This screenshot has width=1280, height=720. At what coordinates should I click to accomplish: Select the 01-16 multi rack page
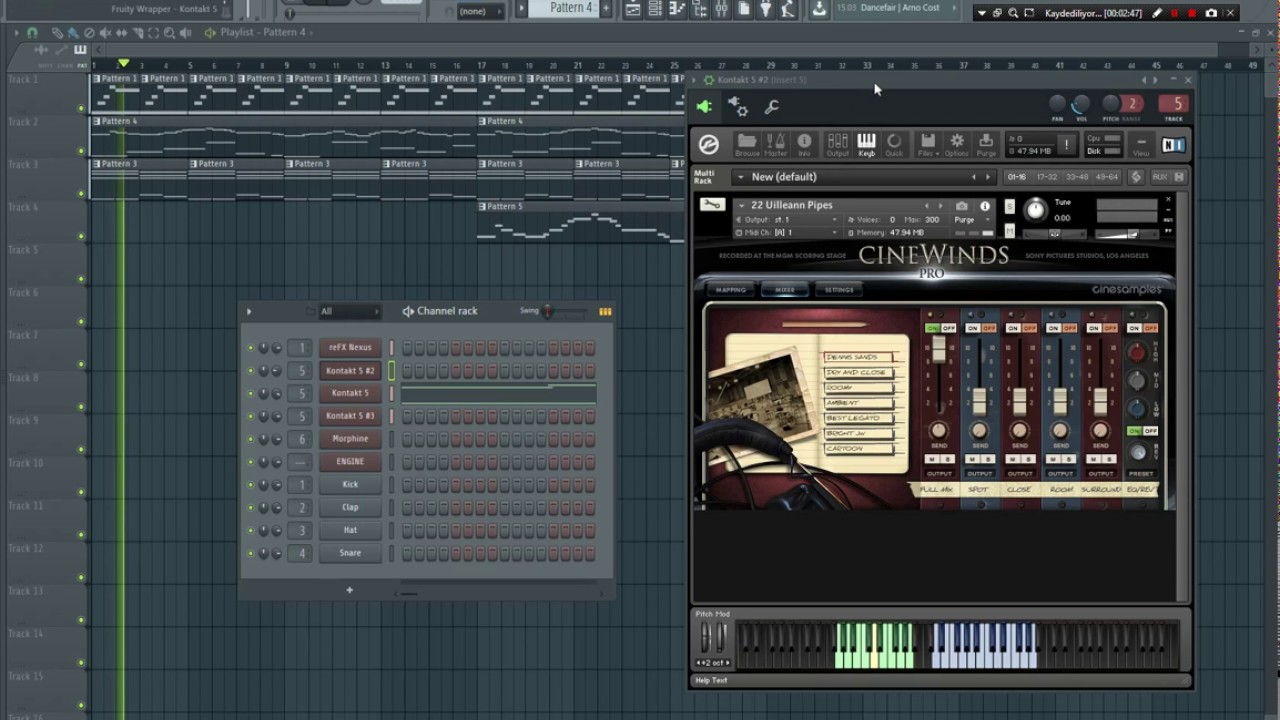[x=1017, y=177]
